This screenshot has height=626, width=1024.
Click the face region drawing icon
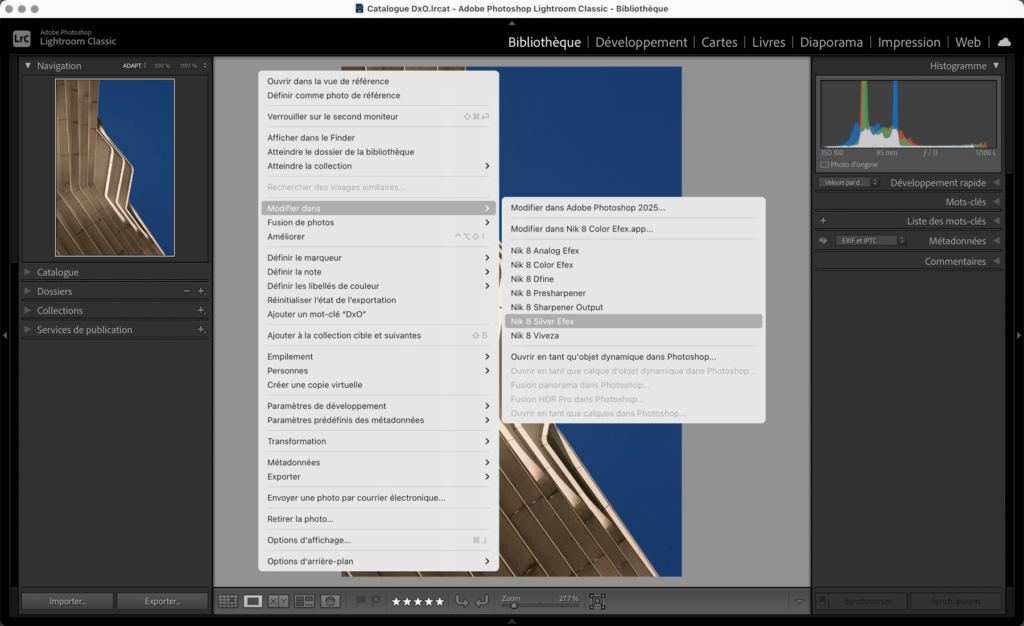[597, 601]
